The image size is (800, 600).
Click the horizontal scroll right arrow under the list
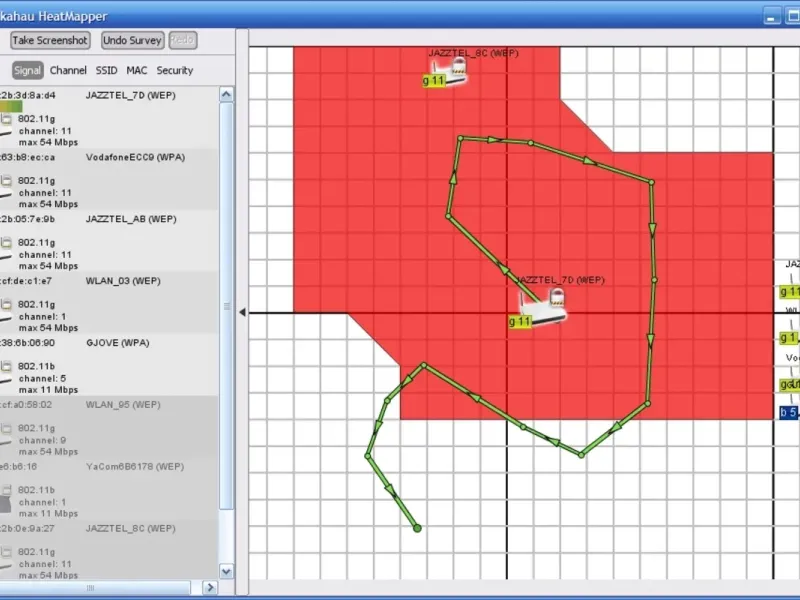coord(210,588)
